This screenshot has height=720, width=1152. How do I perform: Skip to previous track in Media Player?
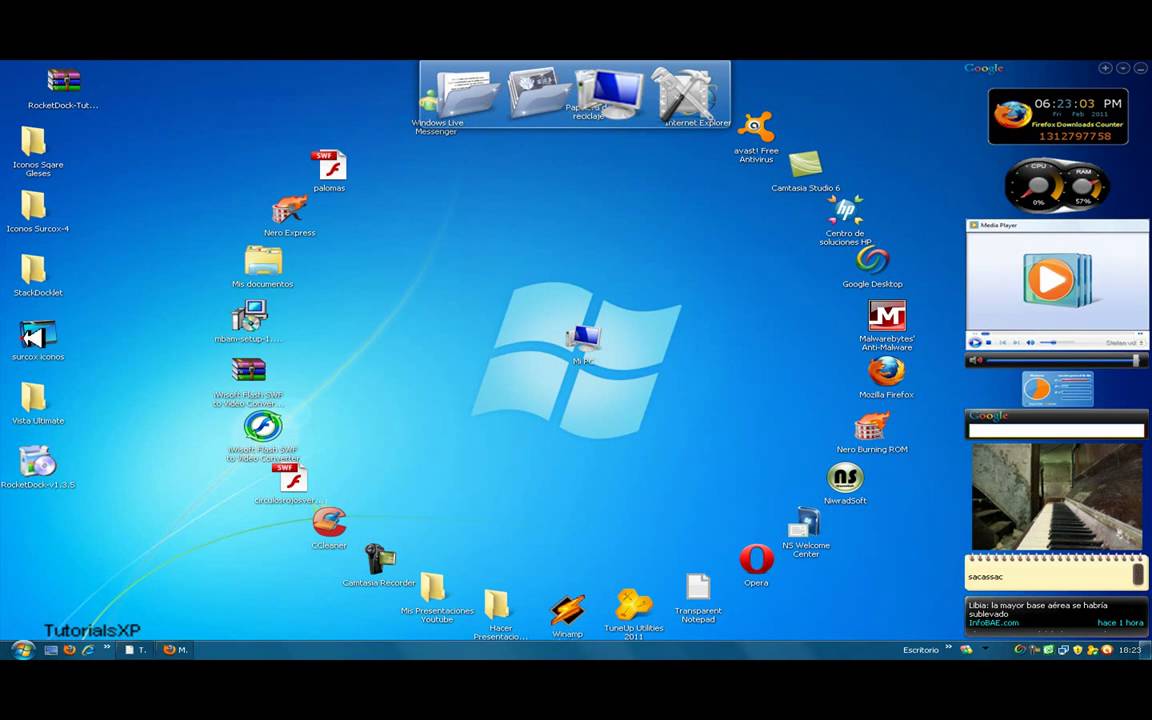1002,342
